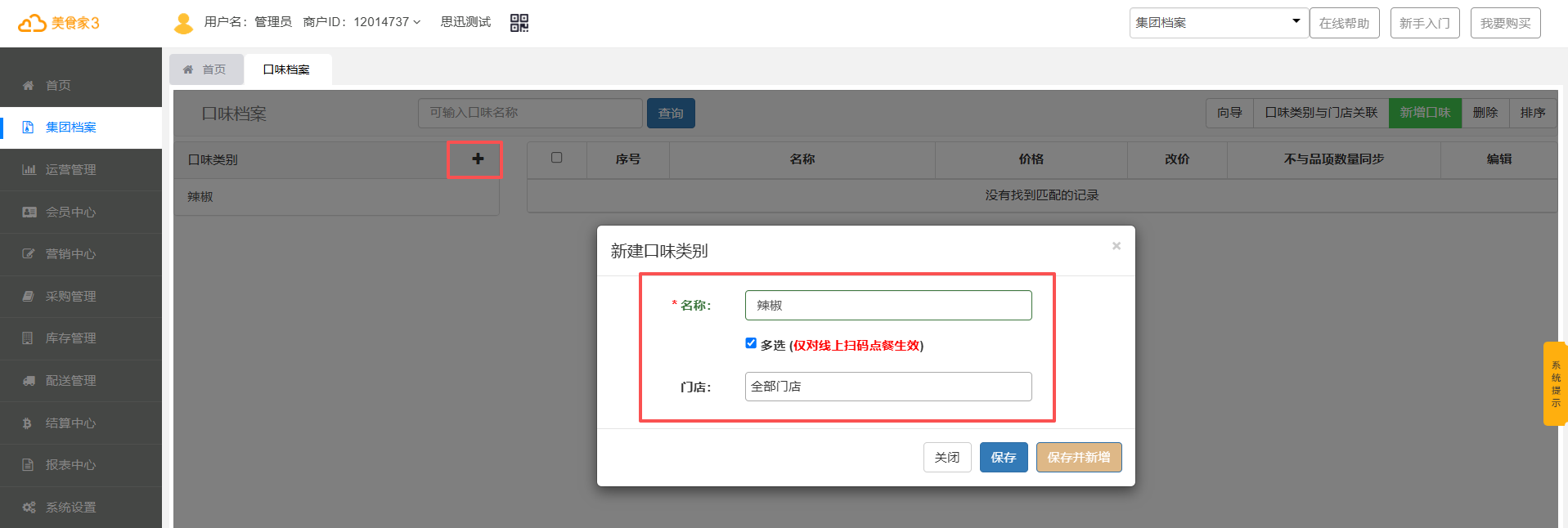Click the 名称 input field in dialog
This screenshot has height=528, width=1568.
point(887,306)
